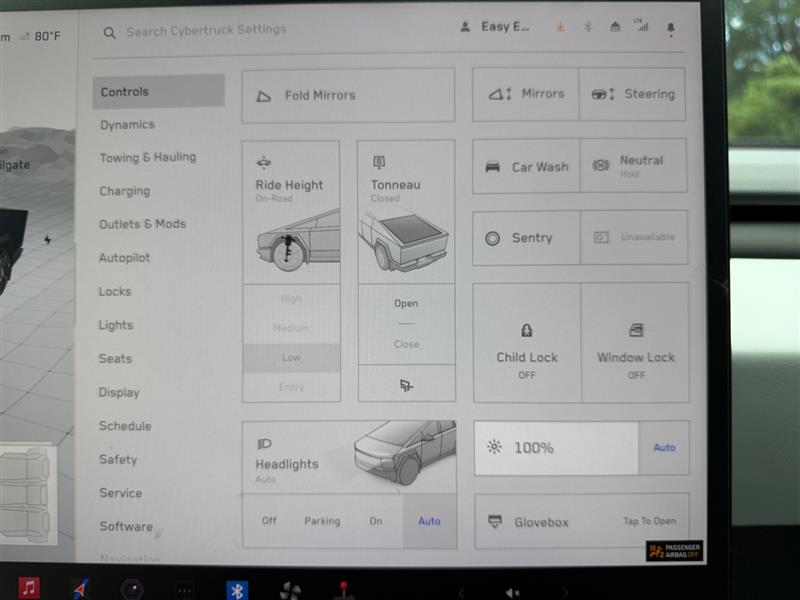Tap Fold Mirrors
This screenshot has height=600, width=800.
click(348, 95)
